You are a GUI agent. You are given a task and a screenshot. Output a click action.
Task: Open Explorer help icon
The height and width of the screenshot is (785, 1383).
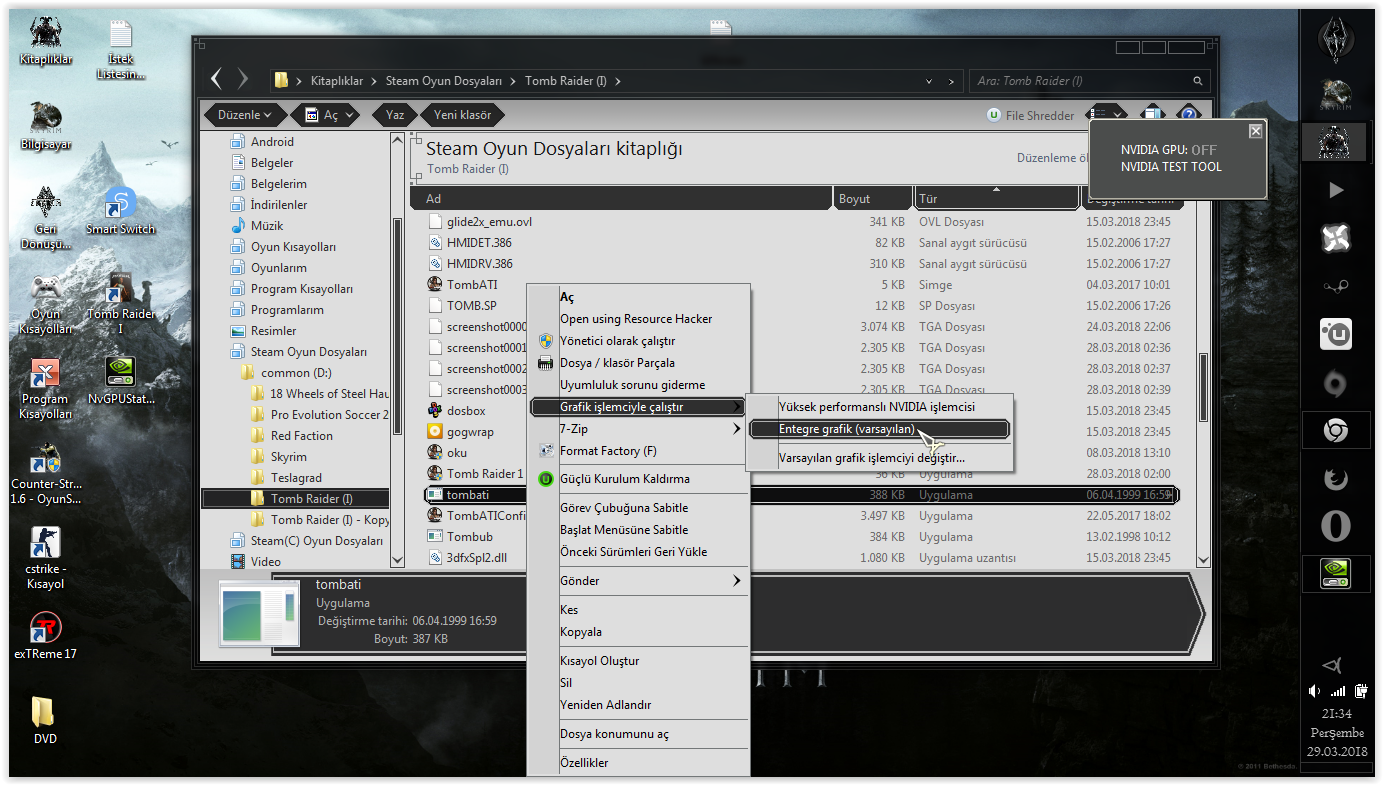tap(1188, 115)
